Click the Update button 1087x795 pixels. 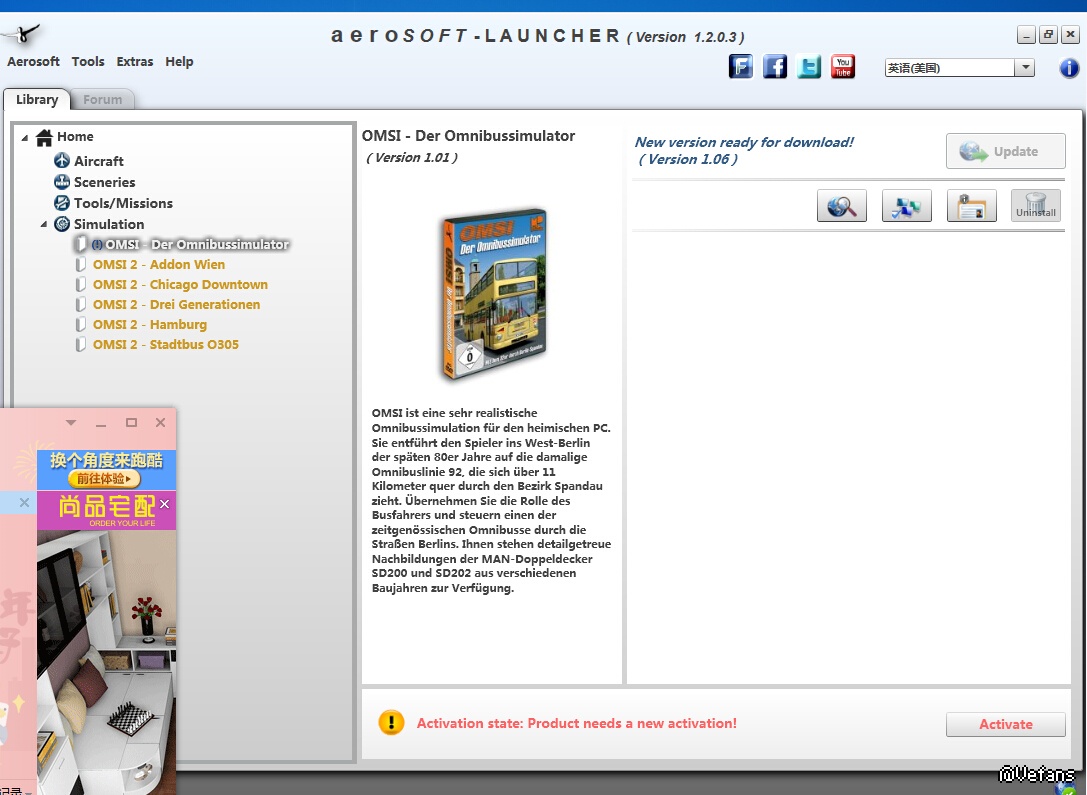click(1005, 151)
